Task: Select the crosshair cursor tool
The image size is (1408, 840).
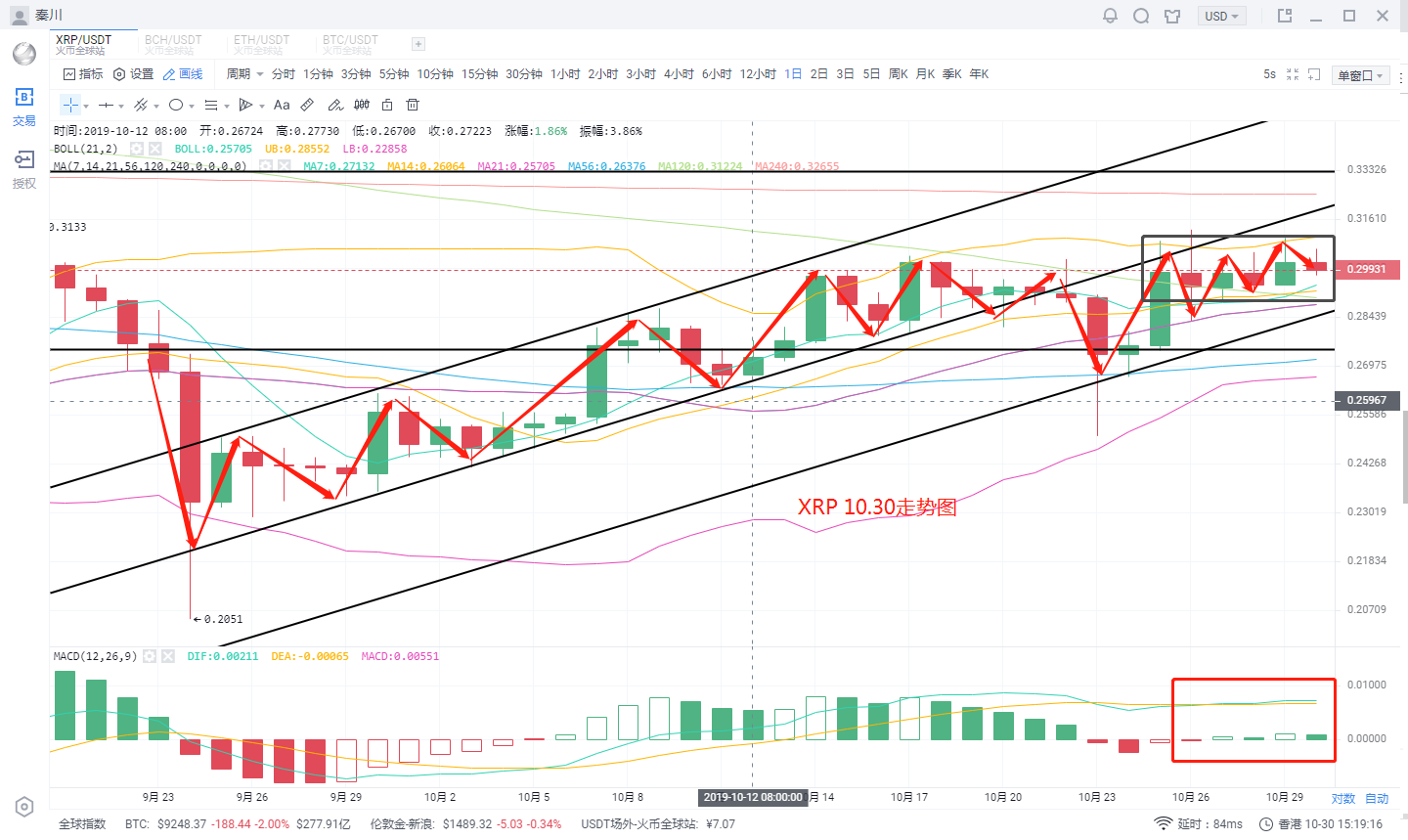Action: click(70, 105)
